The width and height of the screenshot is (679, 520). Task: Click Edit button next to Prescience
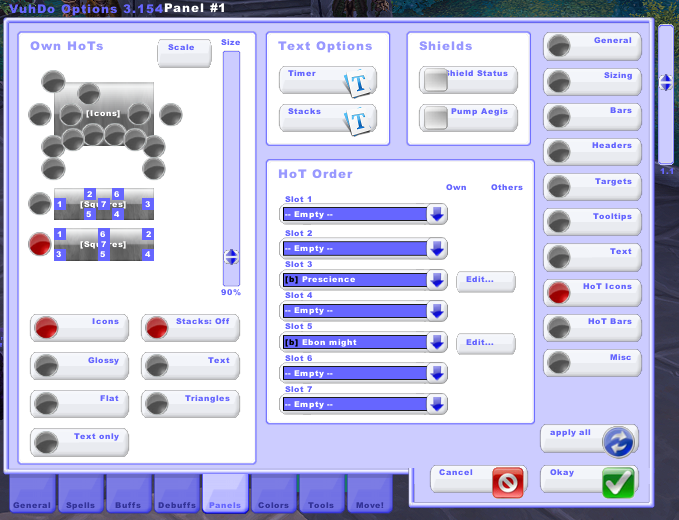pos(486,281)
